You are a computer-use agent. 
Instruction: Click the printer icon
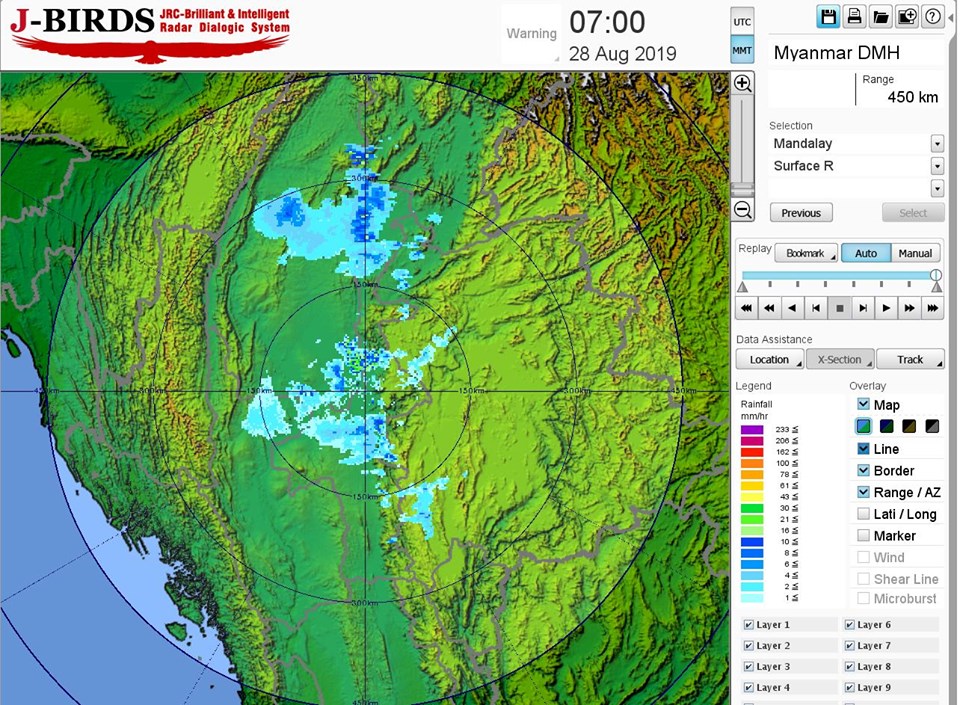pyautogui.click(x=854, y=16)
